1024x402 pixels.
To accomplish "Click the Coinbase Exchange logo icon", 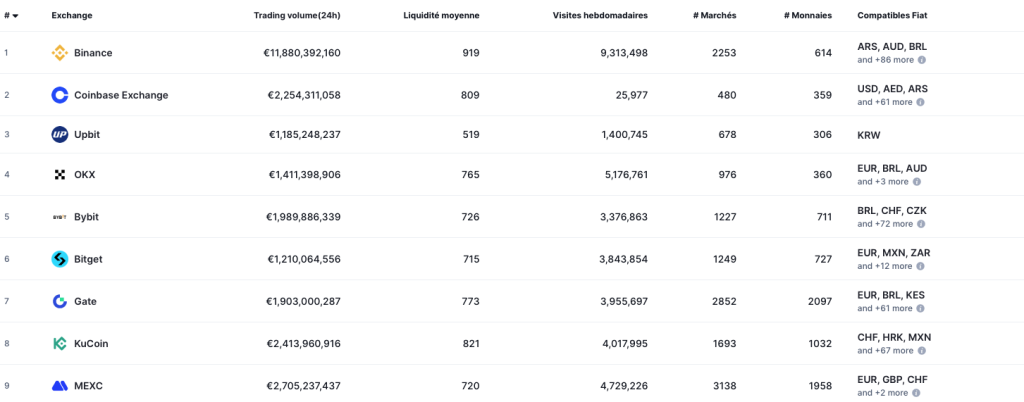I will coord(59,95).
